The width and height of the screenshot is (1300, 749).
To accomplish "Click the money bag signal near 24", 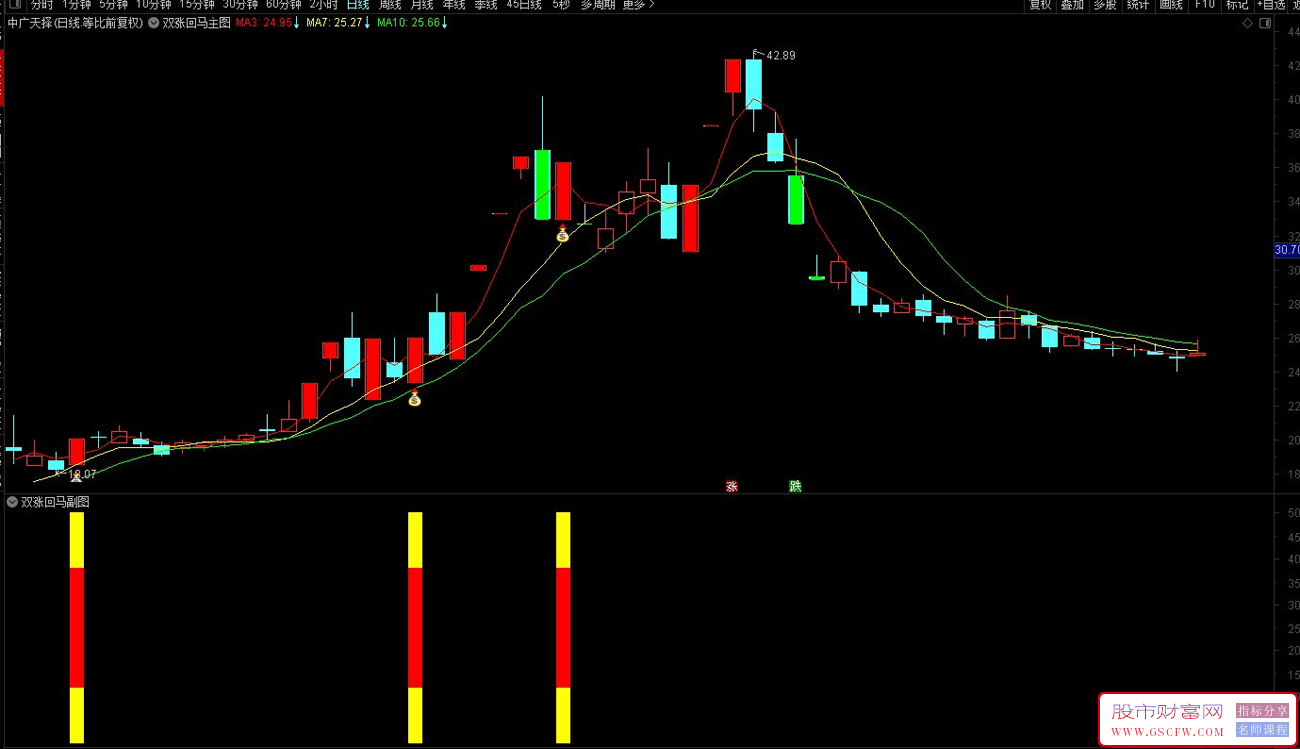I will pyautogui.click(x=415, y=399).
